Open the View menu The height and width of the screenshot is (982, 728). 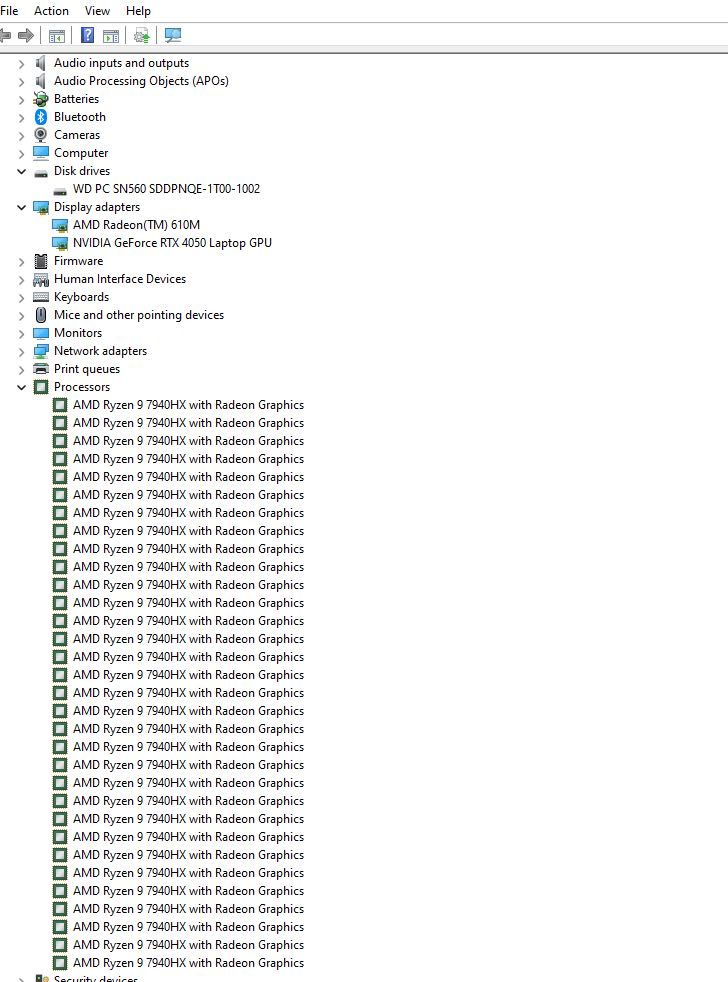click(97, 11)
